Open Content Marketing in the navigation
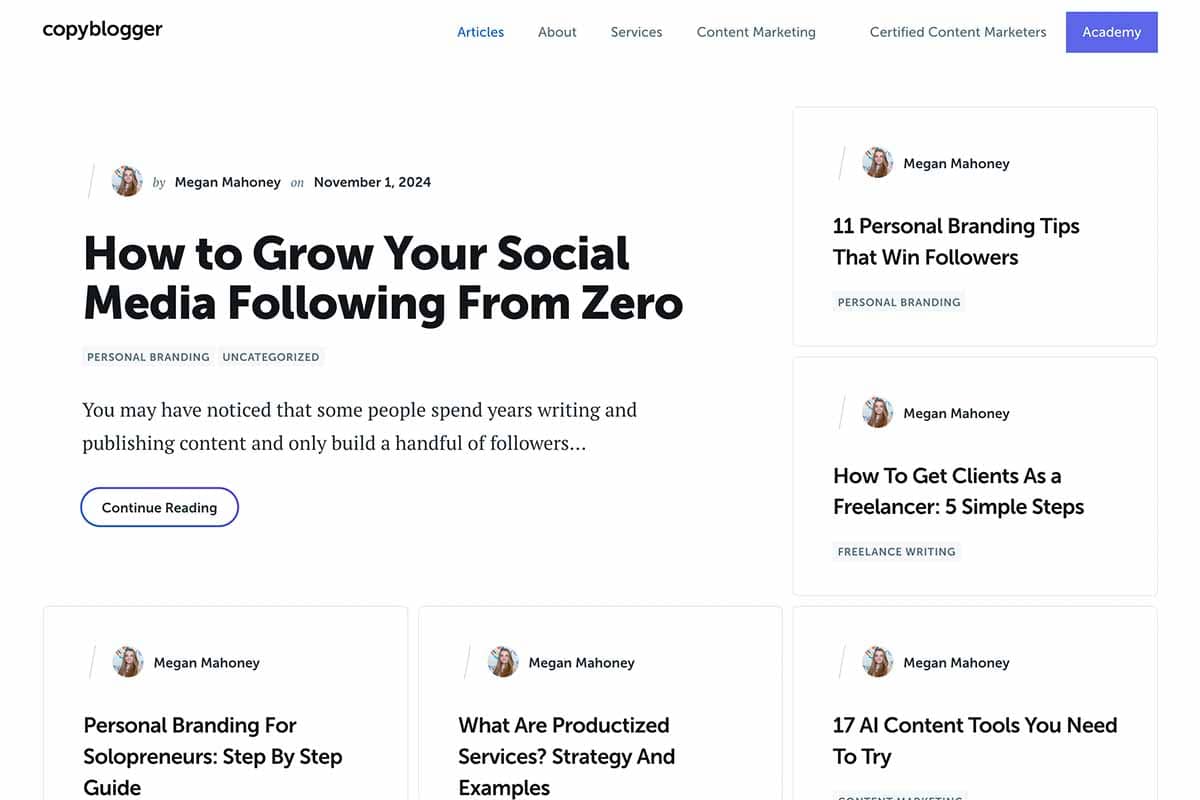Viewport: 1200px width, 800px height. coord(756,32)
